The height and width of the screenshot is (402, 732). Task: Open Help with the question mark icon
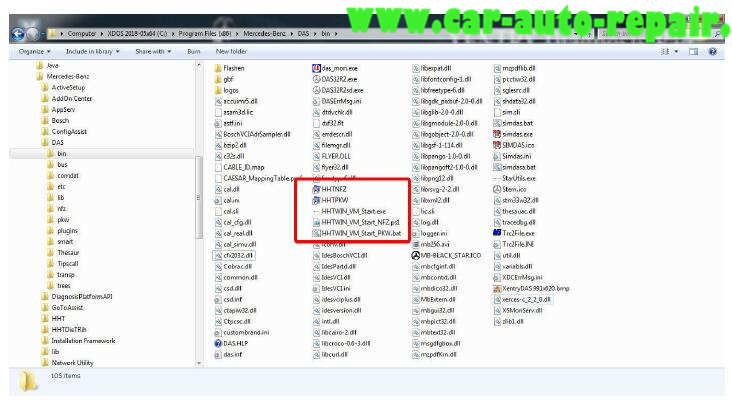pos(712,51)
